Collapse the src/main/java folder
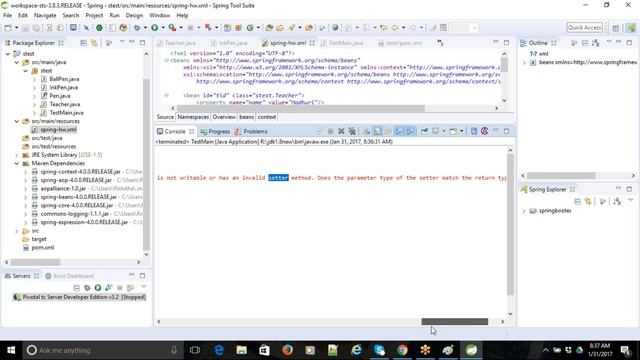 17,62
